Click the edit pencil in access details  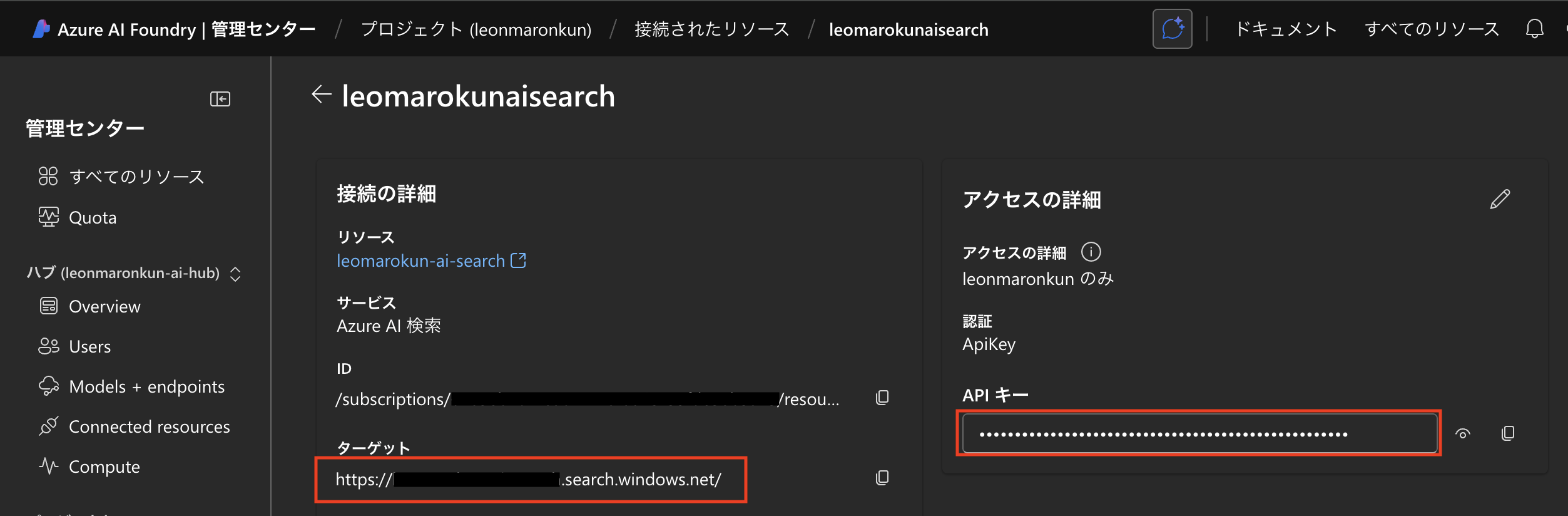click(1500, 199)
